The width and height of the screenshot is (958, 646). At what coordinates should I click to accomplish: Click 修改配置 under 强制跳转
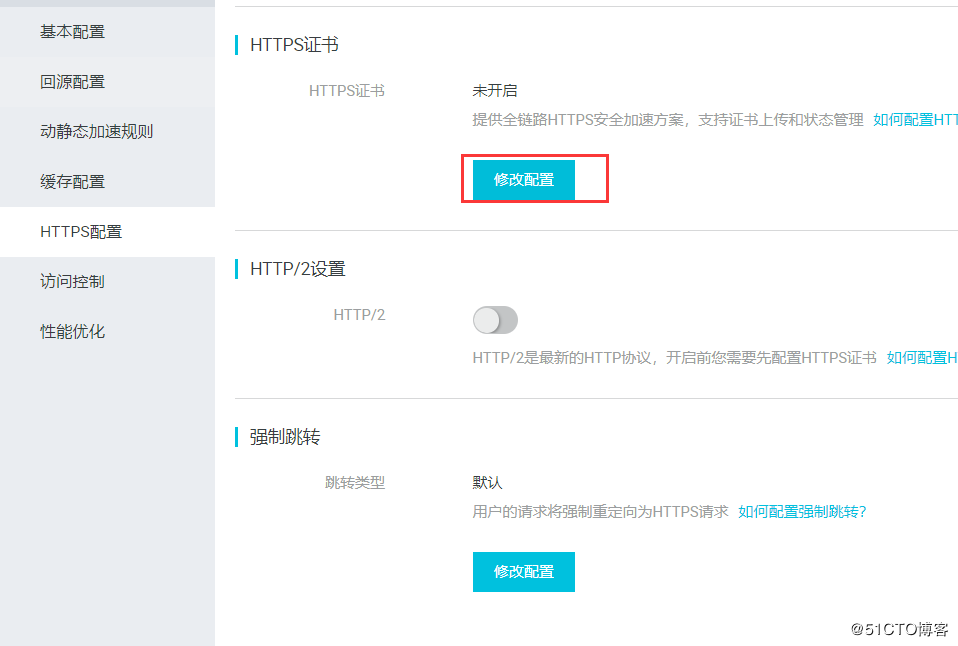click(523, 572)
